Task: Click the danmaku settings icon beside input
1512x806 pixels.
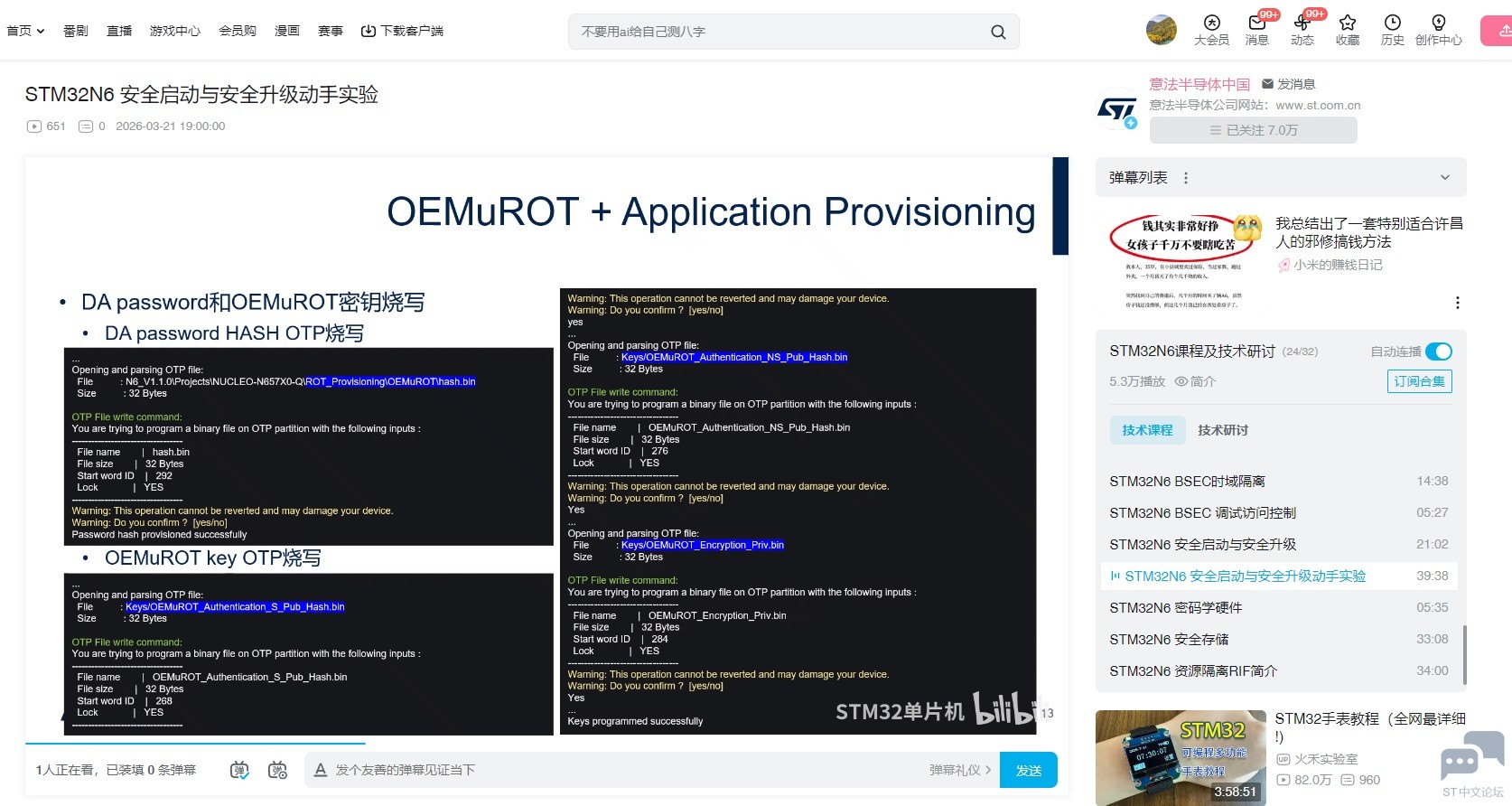Action: click(x=277, y=770)
